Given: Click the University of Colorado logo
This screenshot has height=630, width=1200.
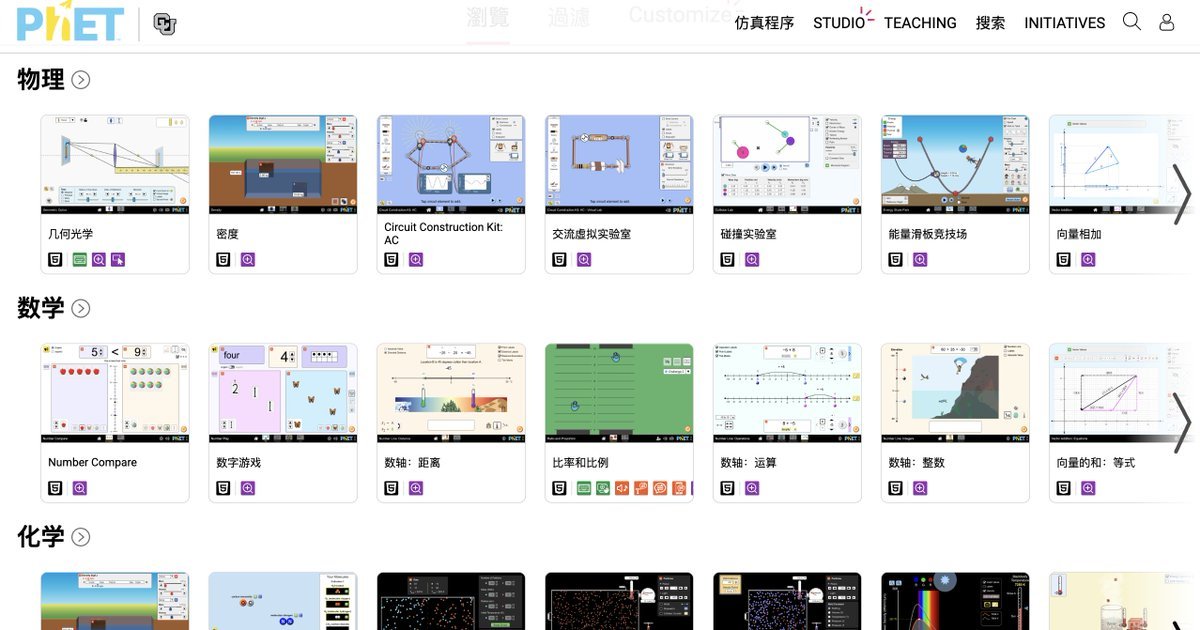Looking at the screenshot, I should [165, 24].
